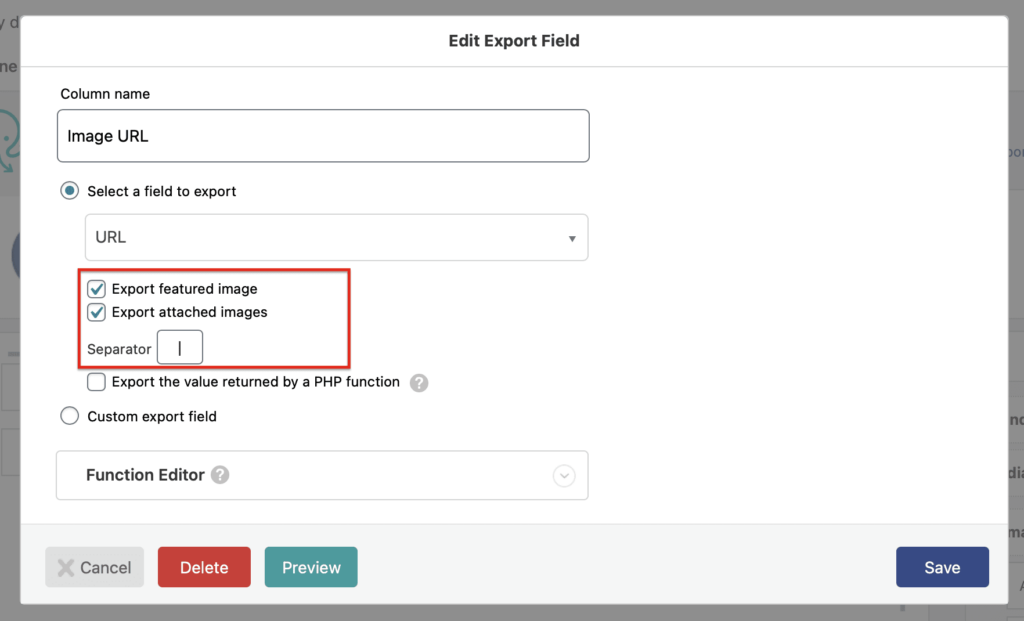The width and height of the screenshot is (1024, 621).
Task: Enable the PHP function export checkbox
Action: (96, 382)
